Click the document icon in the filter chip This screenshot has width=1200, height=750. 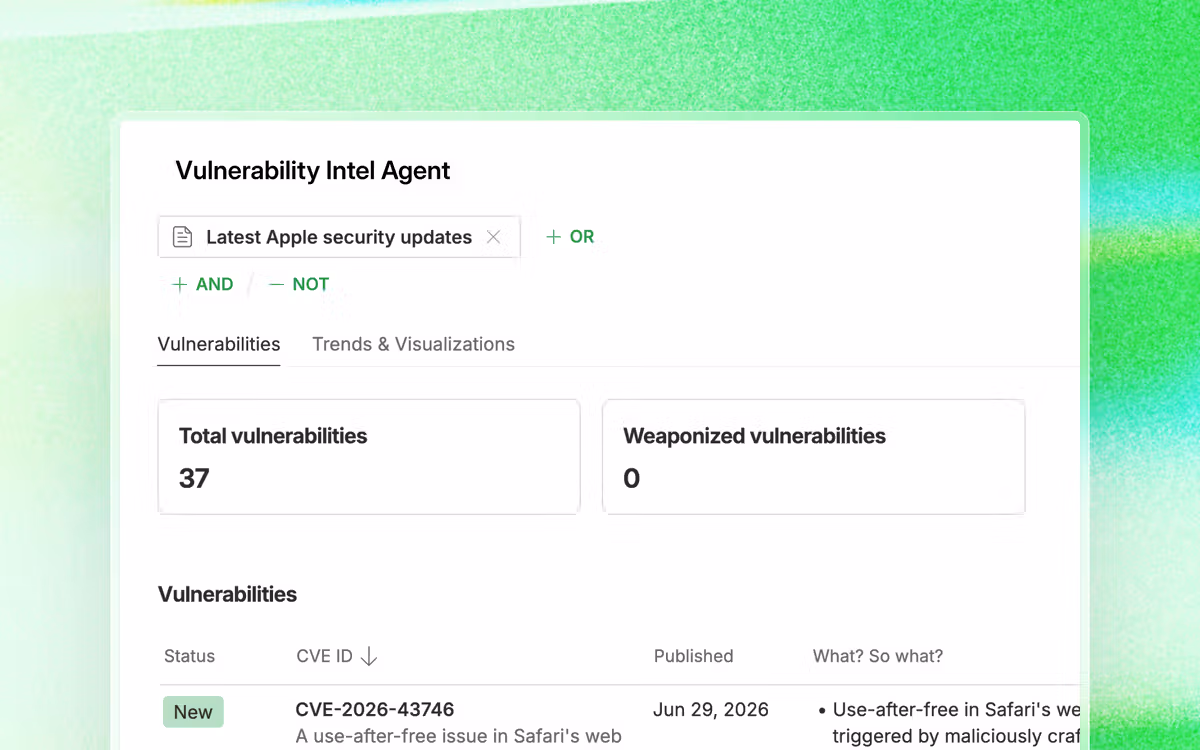pos(182,237)
